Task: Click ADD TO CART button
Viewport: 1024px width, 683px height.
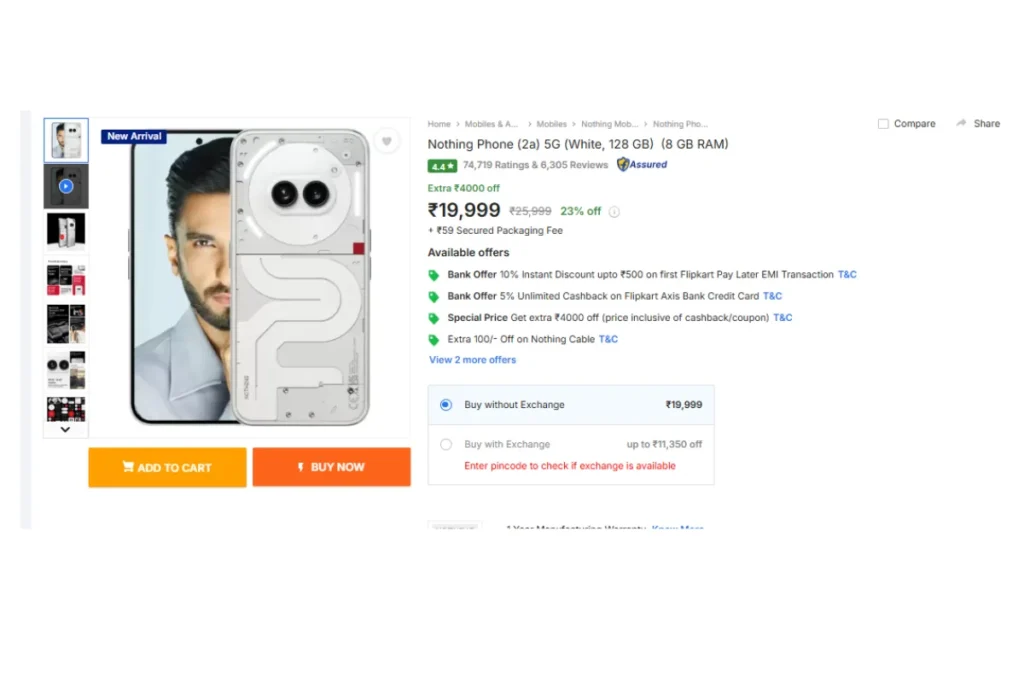Action: [x=167, y=468]
